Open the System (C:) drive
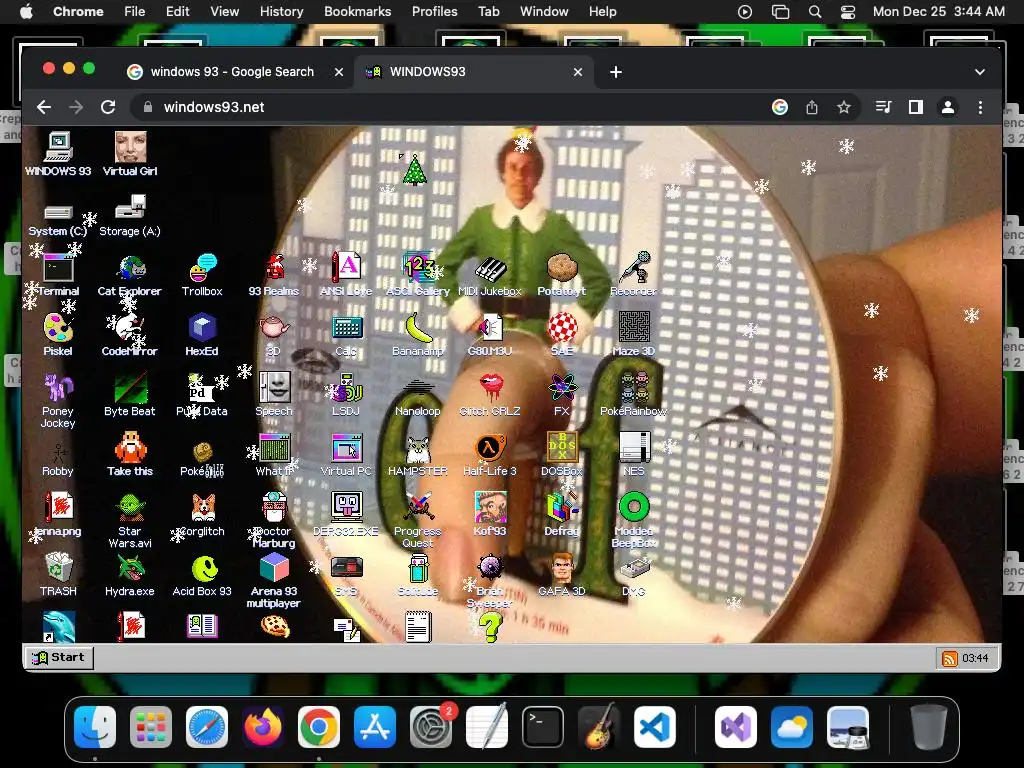Image resolution: width=1024 pixels, height=768 pixels. pyautogui.click(x=58, y=219)
